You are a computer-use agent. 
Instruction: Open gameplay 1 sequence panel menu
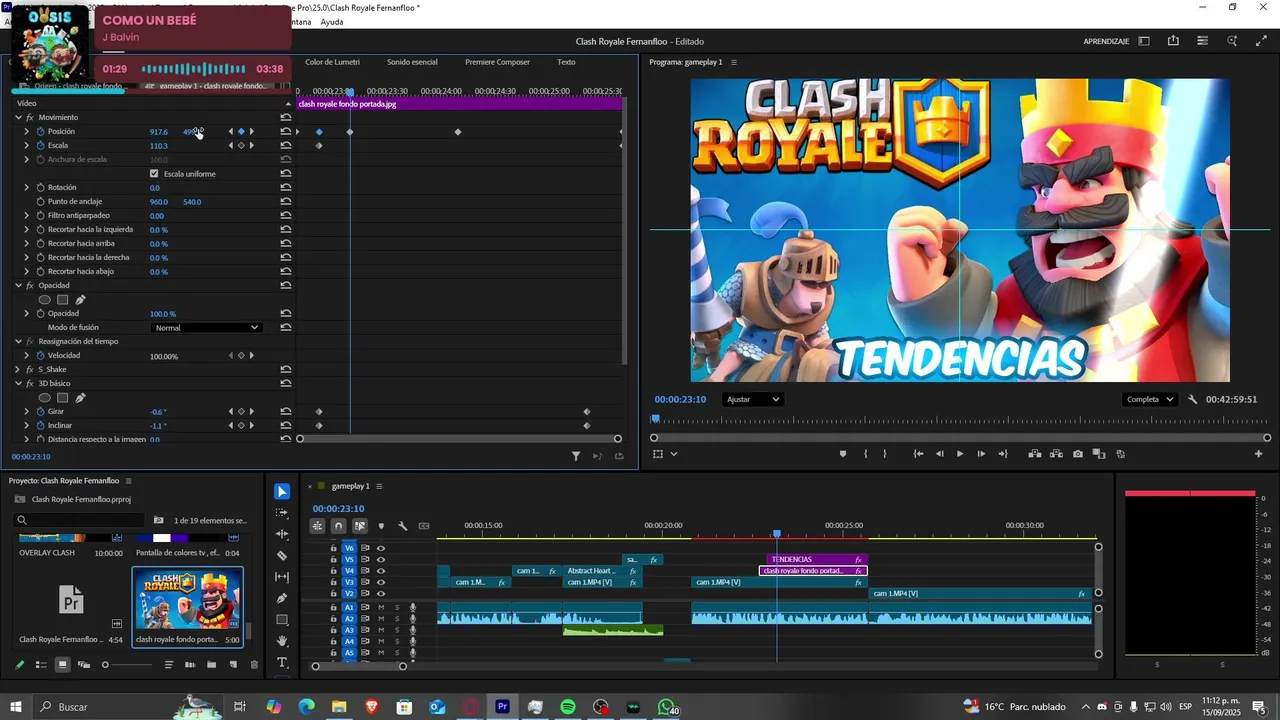(379, 486)
